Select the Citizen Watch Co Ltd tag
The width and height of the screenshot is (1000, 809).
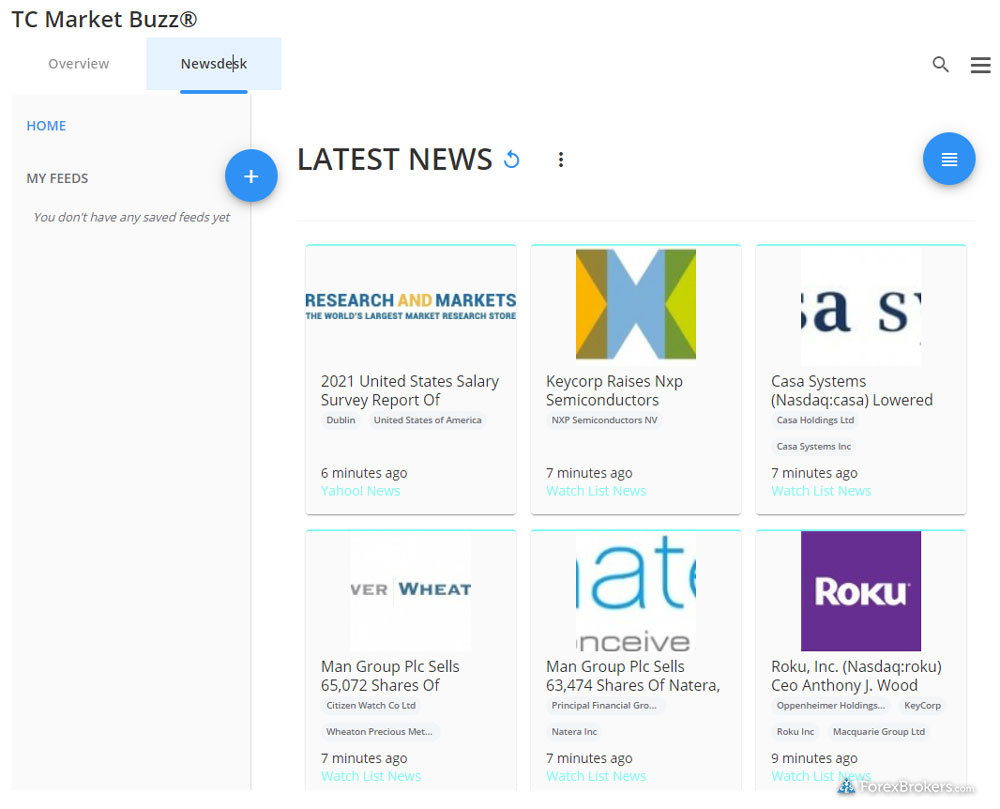[x=371, y=706]
